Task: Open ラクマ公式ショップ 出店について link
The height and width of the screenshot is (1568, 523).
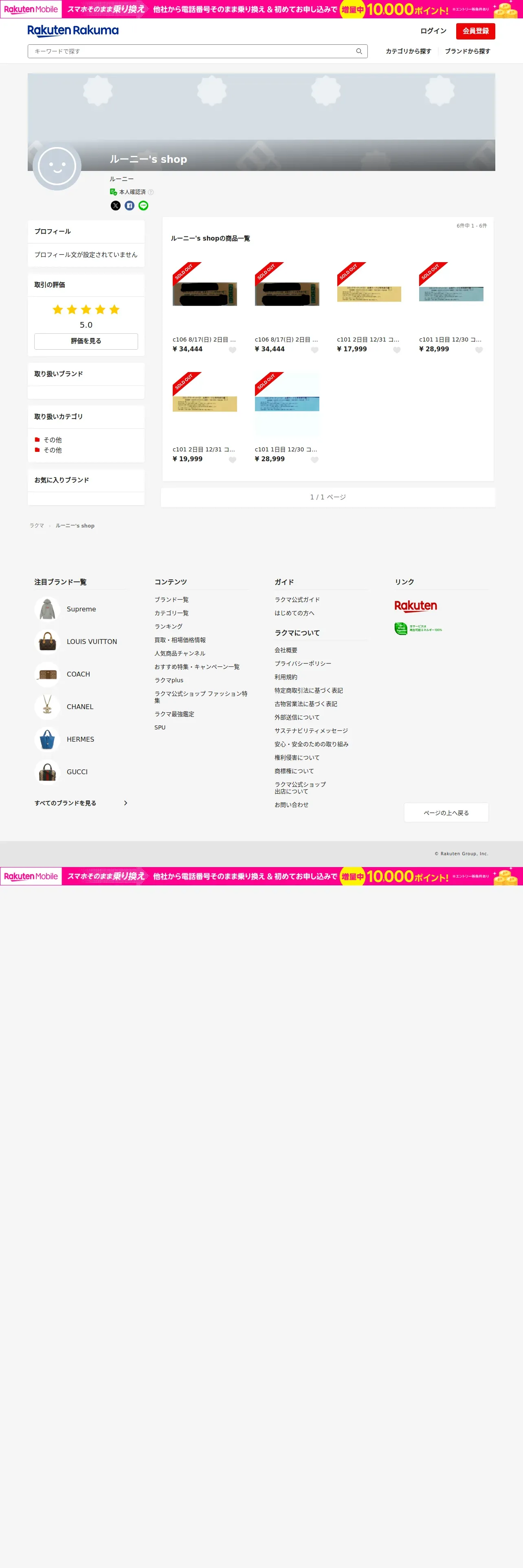Action: tap(300, 788)
